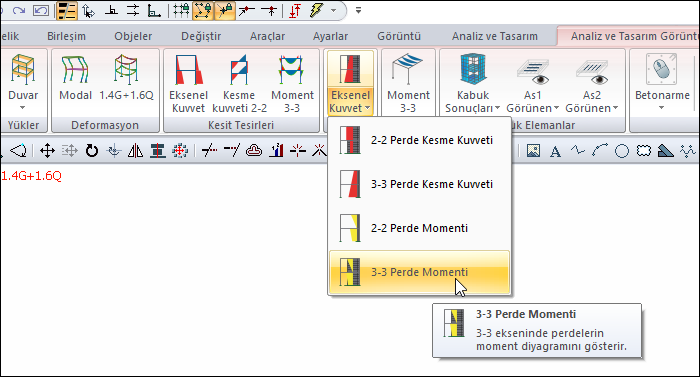Click the Eksenel Kuvvet frame icon
The height and width of the screenshot is (377, 700).
pyautogui.click(x=188, y=83)
